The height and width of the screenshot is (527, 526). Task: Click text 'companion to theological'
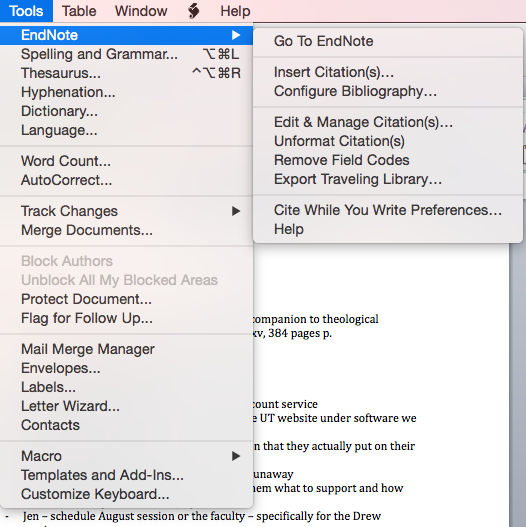point(316,319)
